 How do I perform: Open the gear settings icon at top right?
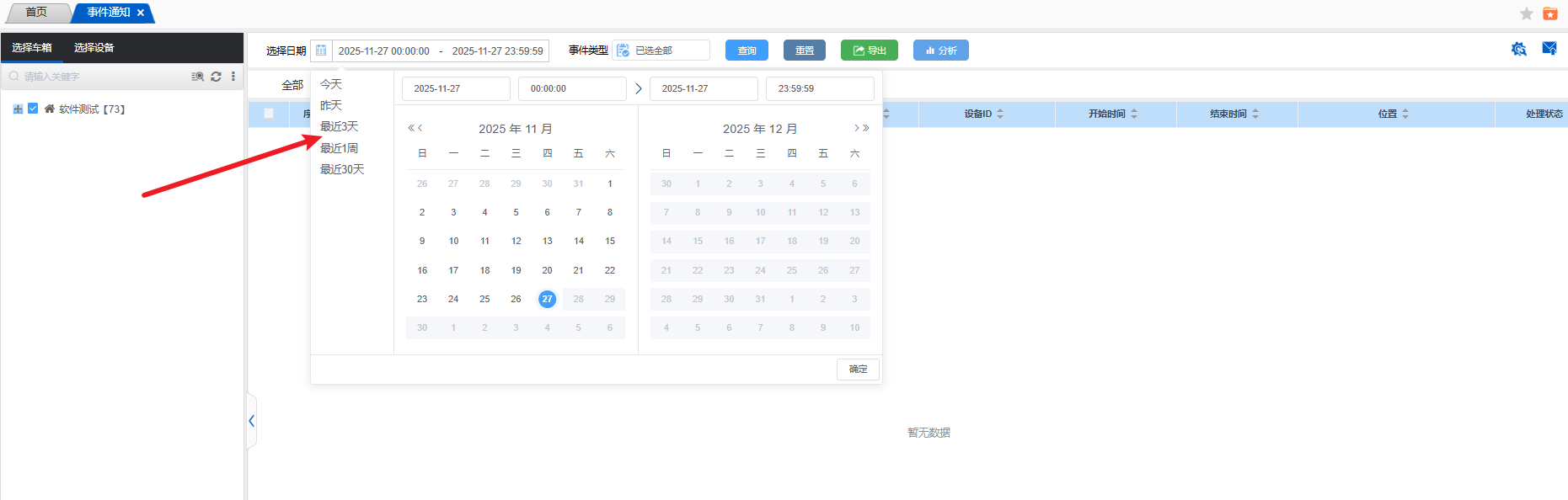(x=1518, y=49)
